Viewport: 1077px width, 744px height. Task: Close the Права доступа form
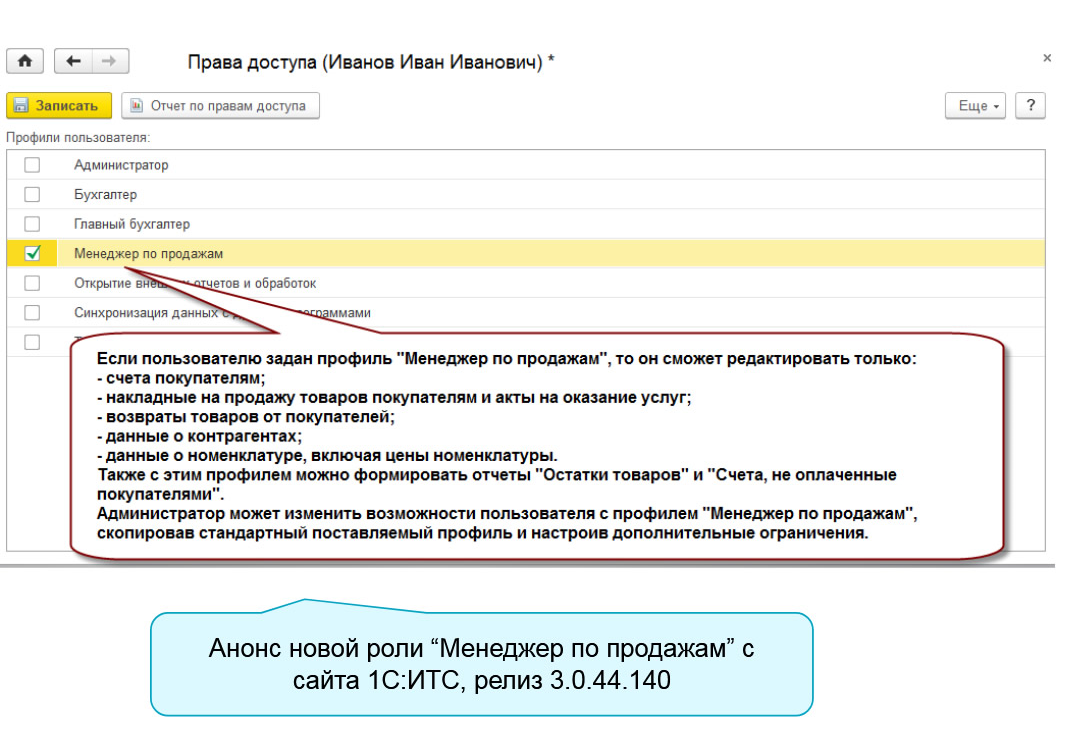[1047, 59]
